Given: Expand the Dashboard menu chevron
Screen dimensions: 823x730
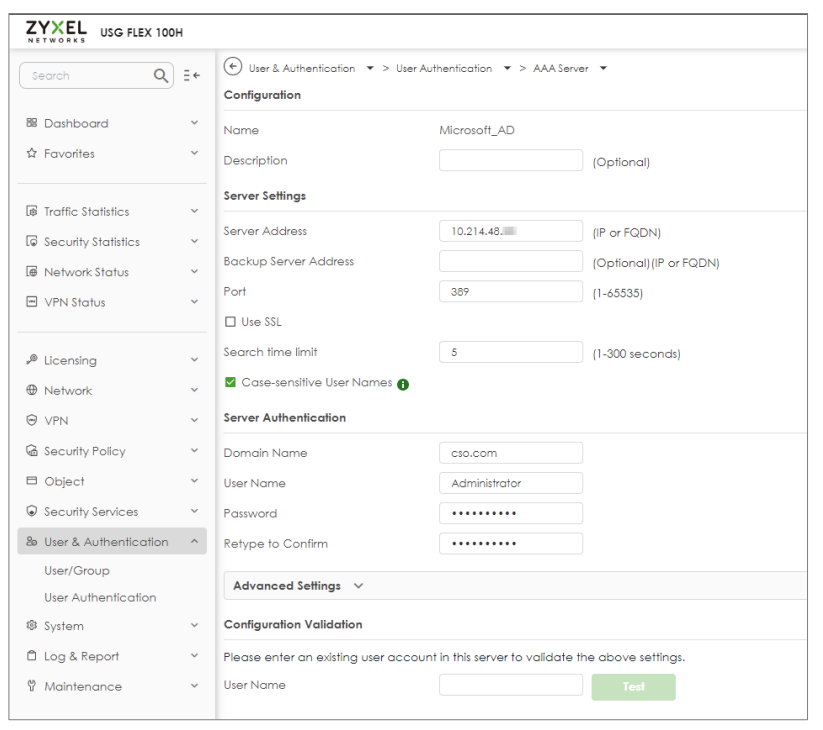Looking at the screenshot, I should [x=194, y=123].
